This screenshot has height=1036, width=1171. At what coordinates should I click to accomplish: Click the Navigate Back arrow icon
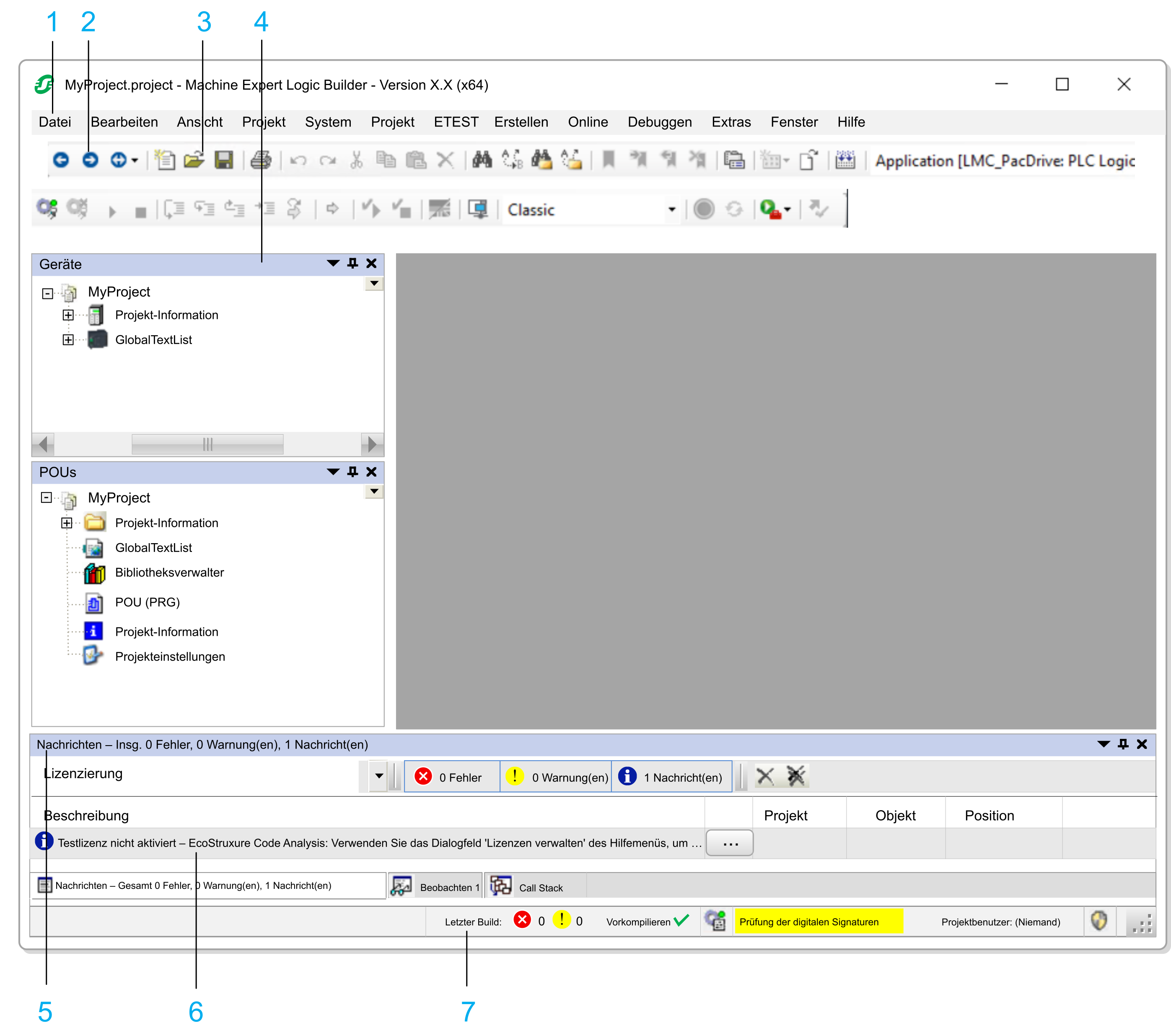61,160
